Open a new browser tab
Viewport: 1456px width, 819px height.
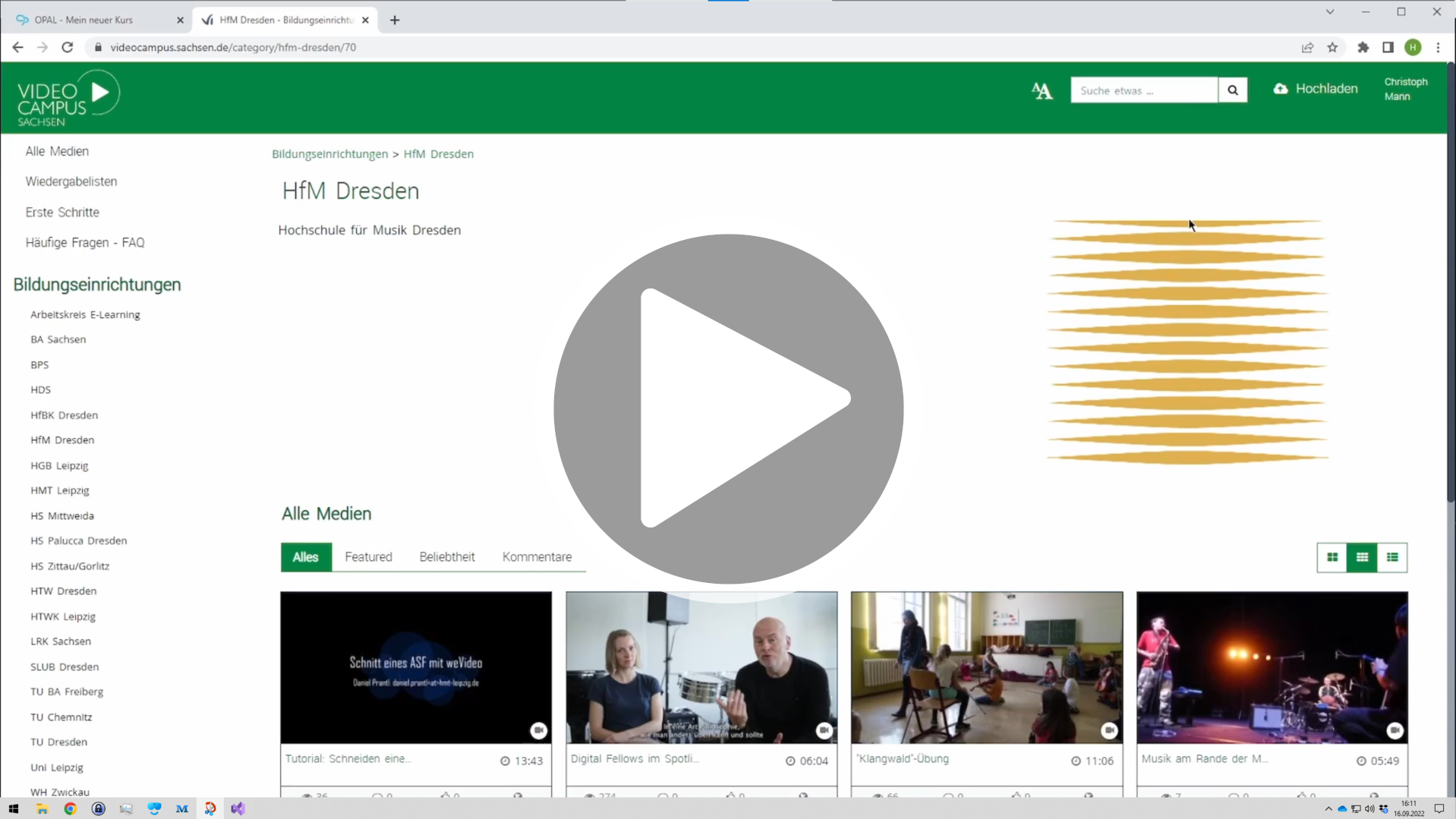click(395, 20)
